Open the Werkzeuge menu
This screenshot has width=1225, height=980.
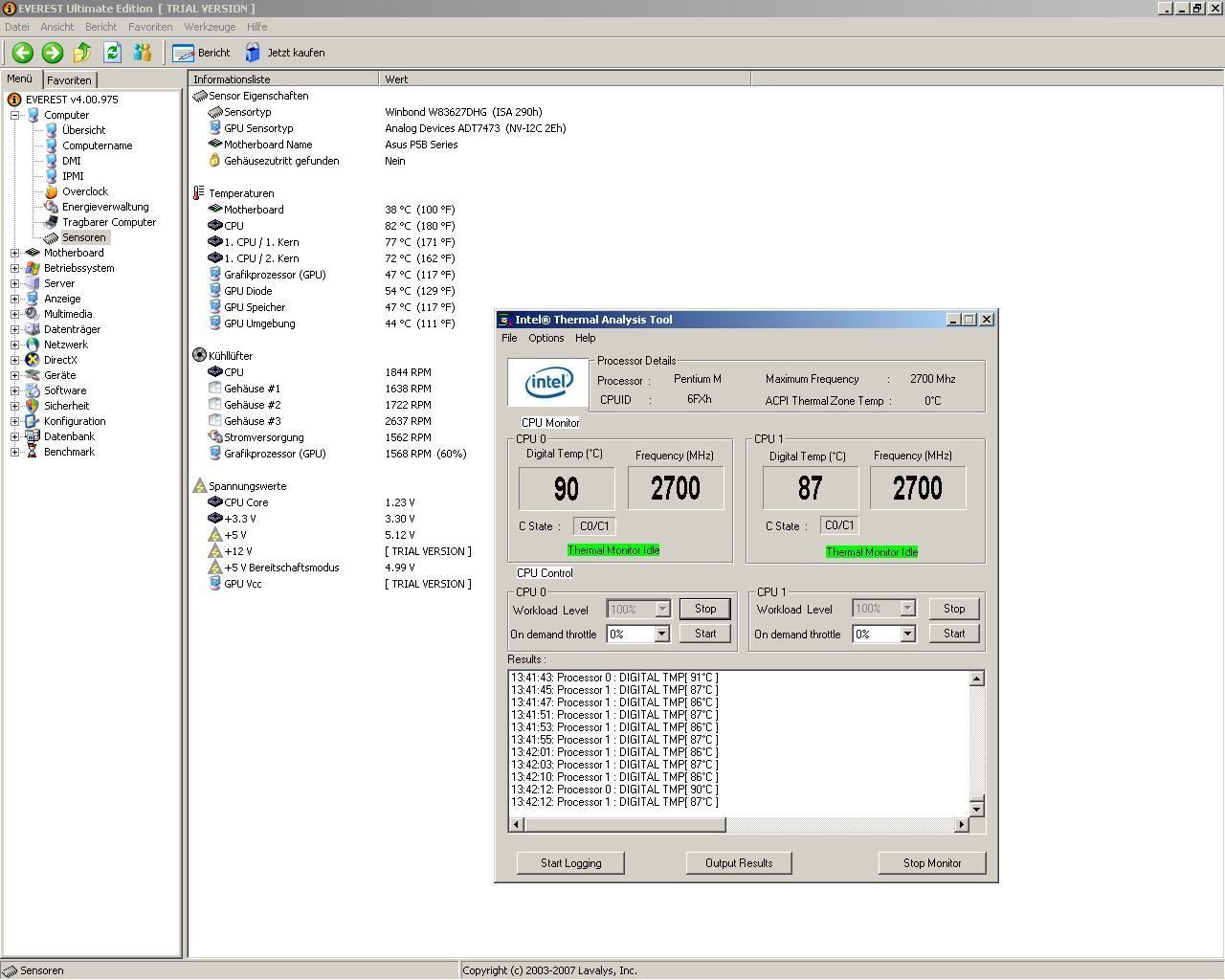(210, 27)
